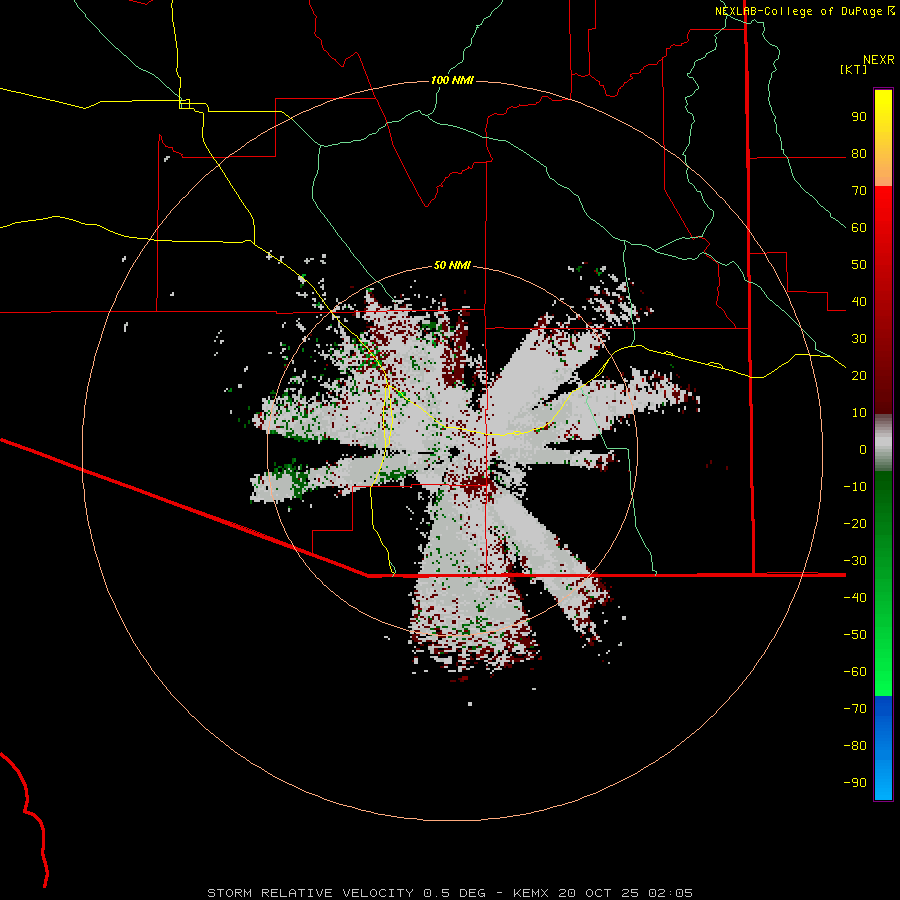Viewport: 900px width, 900px height.
Task: Click the 60 value on the velocity scale
Action: pos(859,228)
